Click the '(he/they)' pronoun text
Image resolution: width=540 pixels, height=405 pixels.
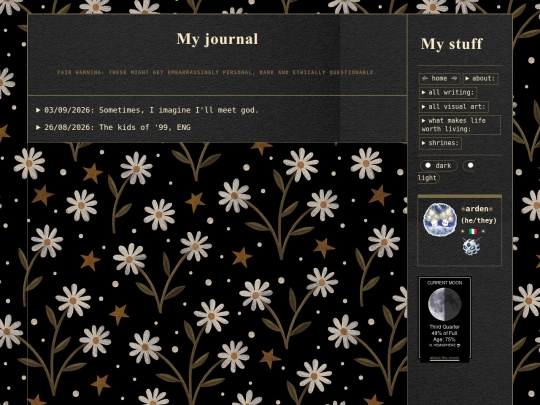[x=479, y=220]
